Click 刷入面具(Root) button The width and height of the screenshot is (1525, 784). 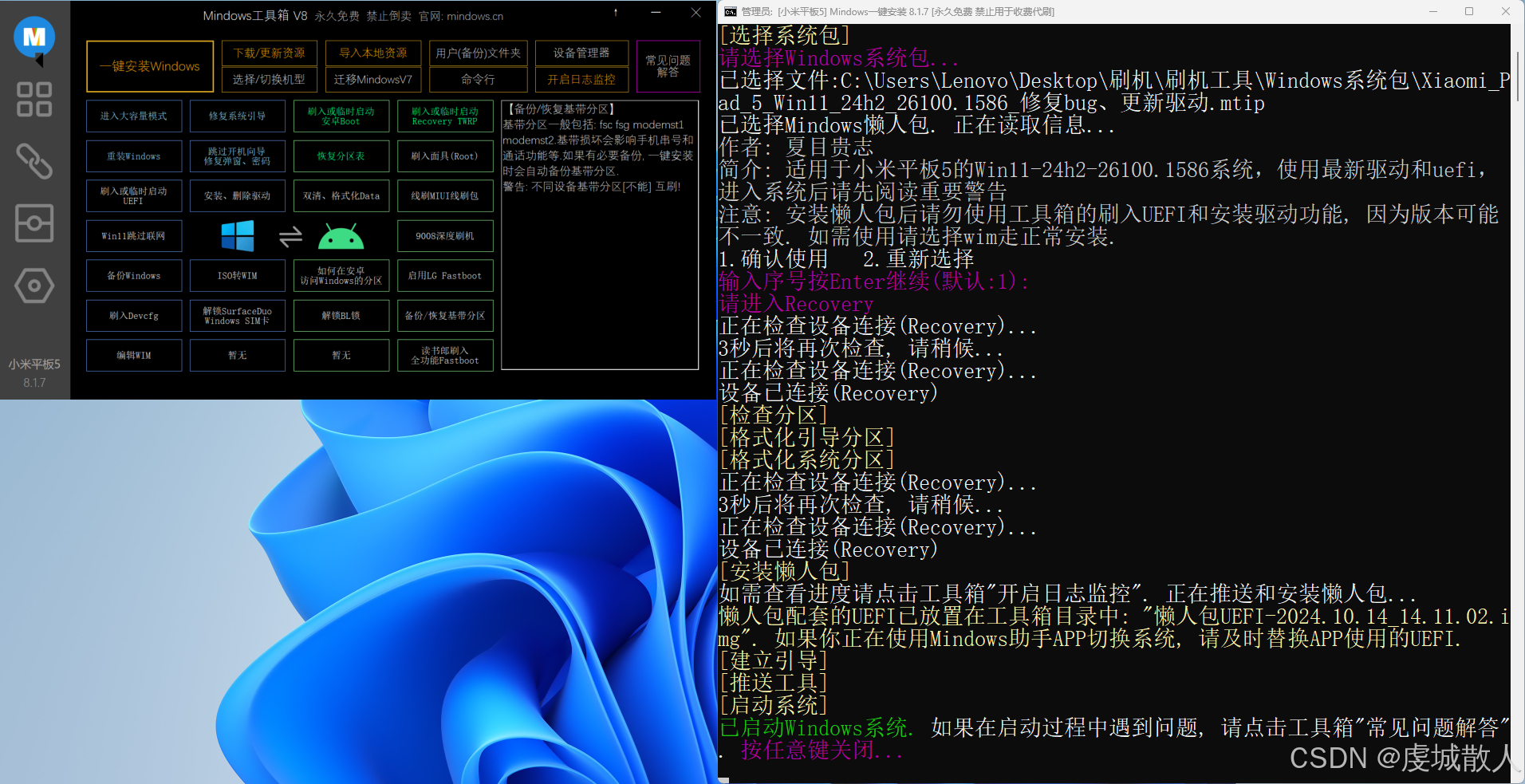(x=445, y=156)
